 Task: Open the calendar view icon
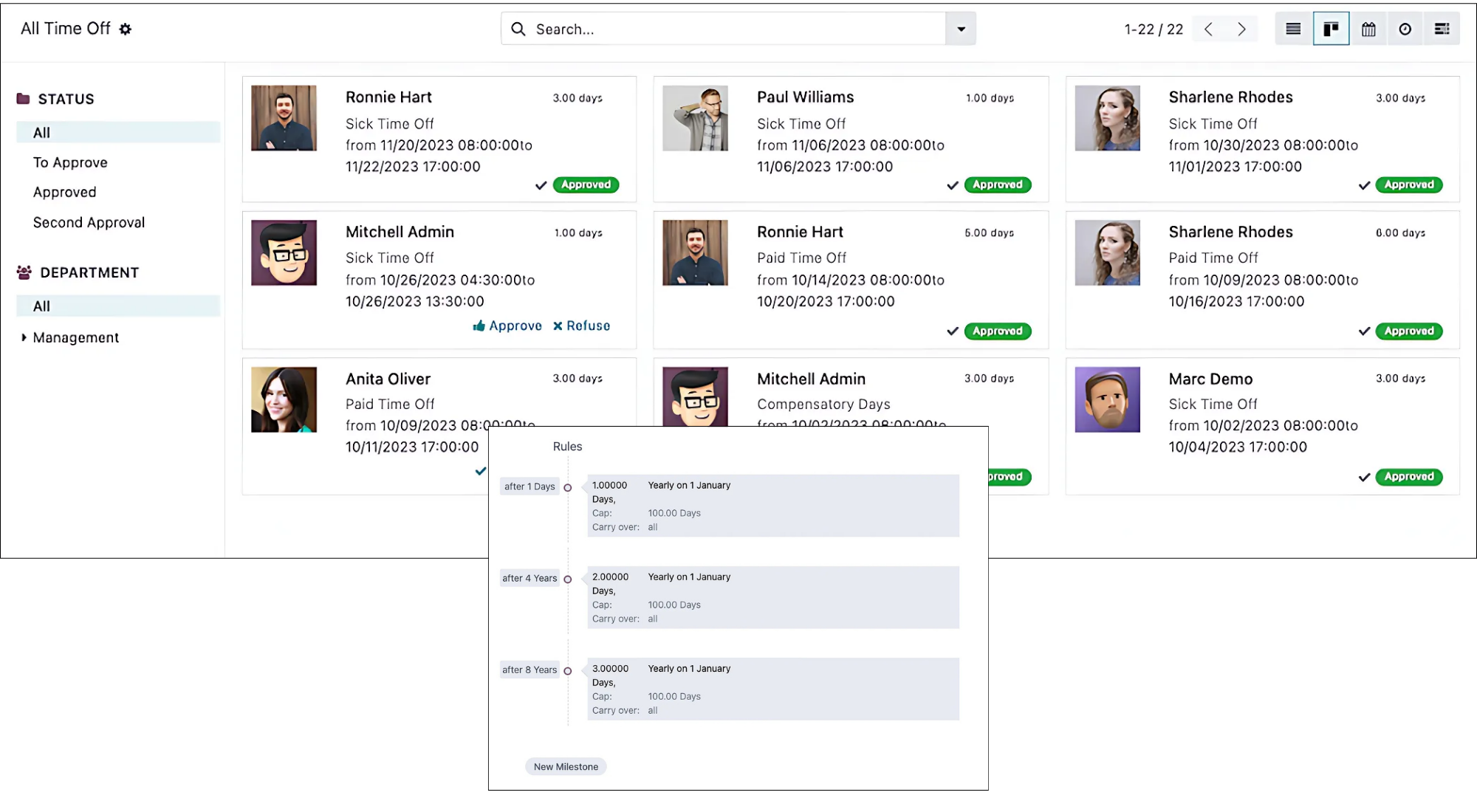(1368, 29)
